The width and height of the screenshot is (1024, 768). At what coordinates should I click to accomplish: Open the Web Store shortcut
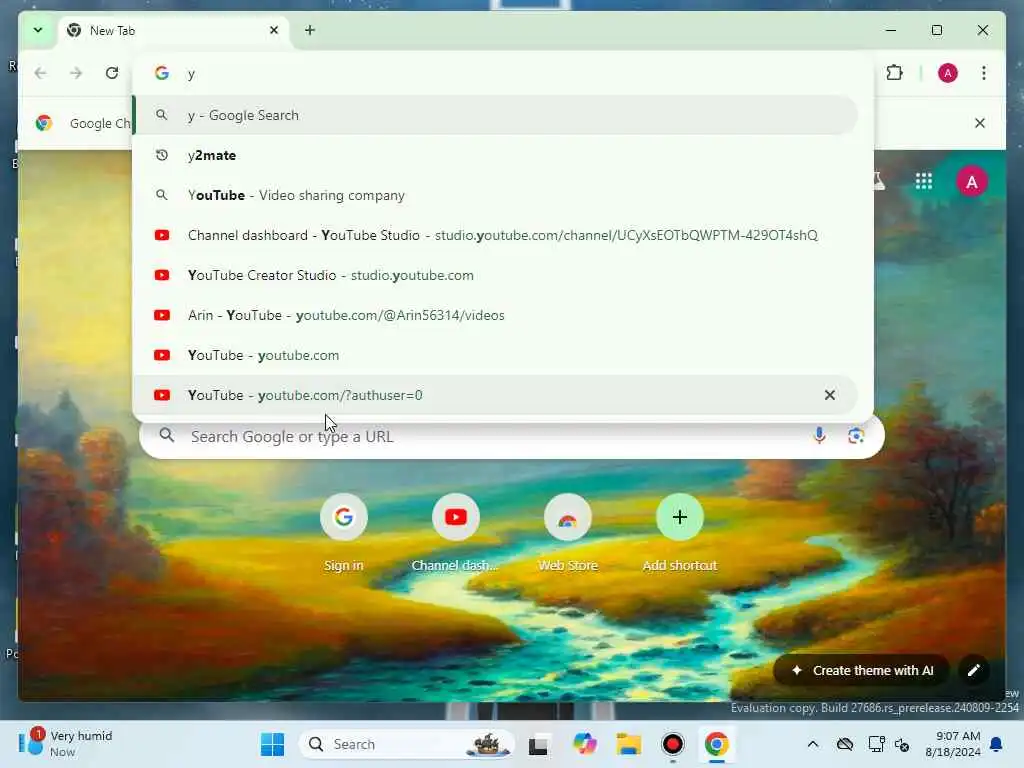[568, 532]
